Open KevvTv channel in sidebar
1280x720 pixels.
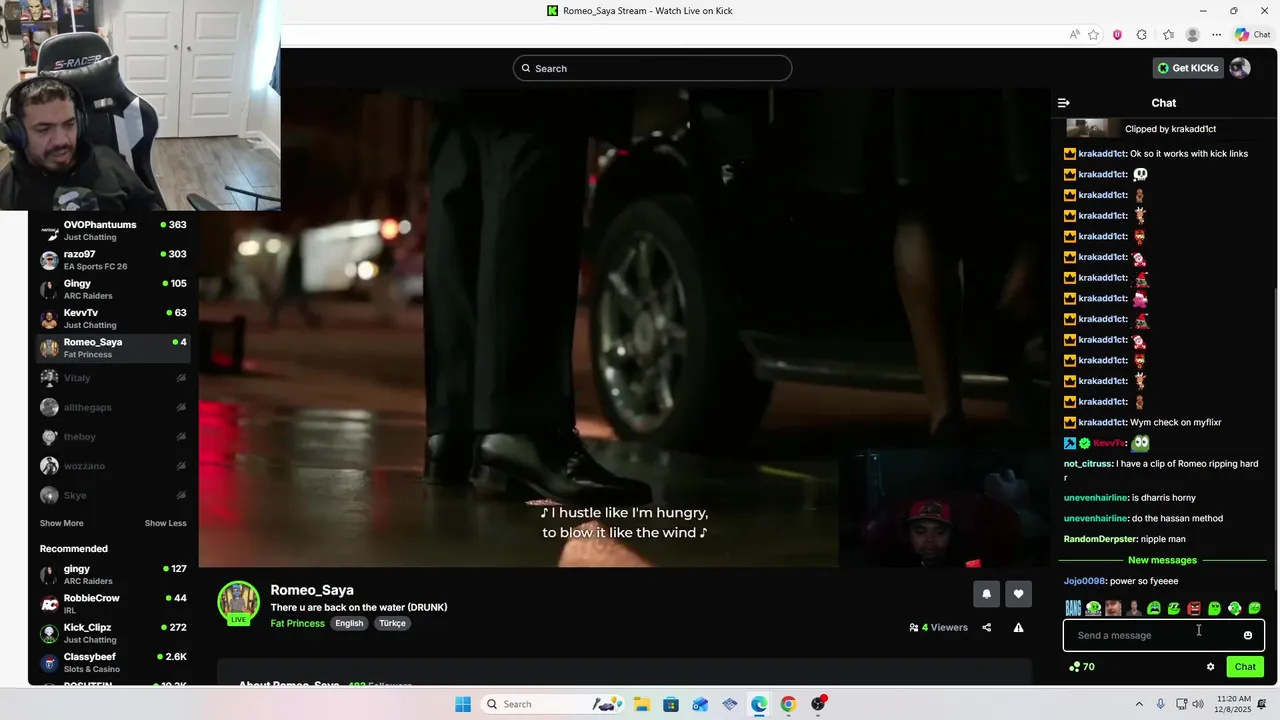pyautogui.click(x=113, y=319)
